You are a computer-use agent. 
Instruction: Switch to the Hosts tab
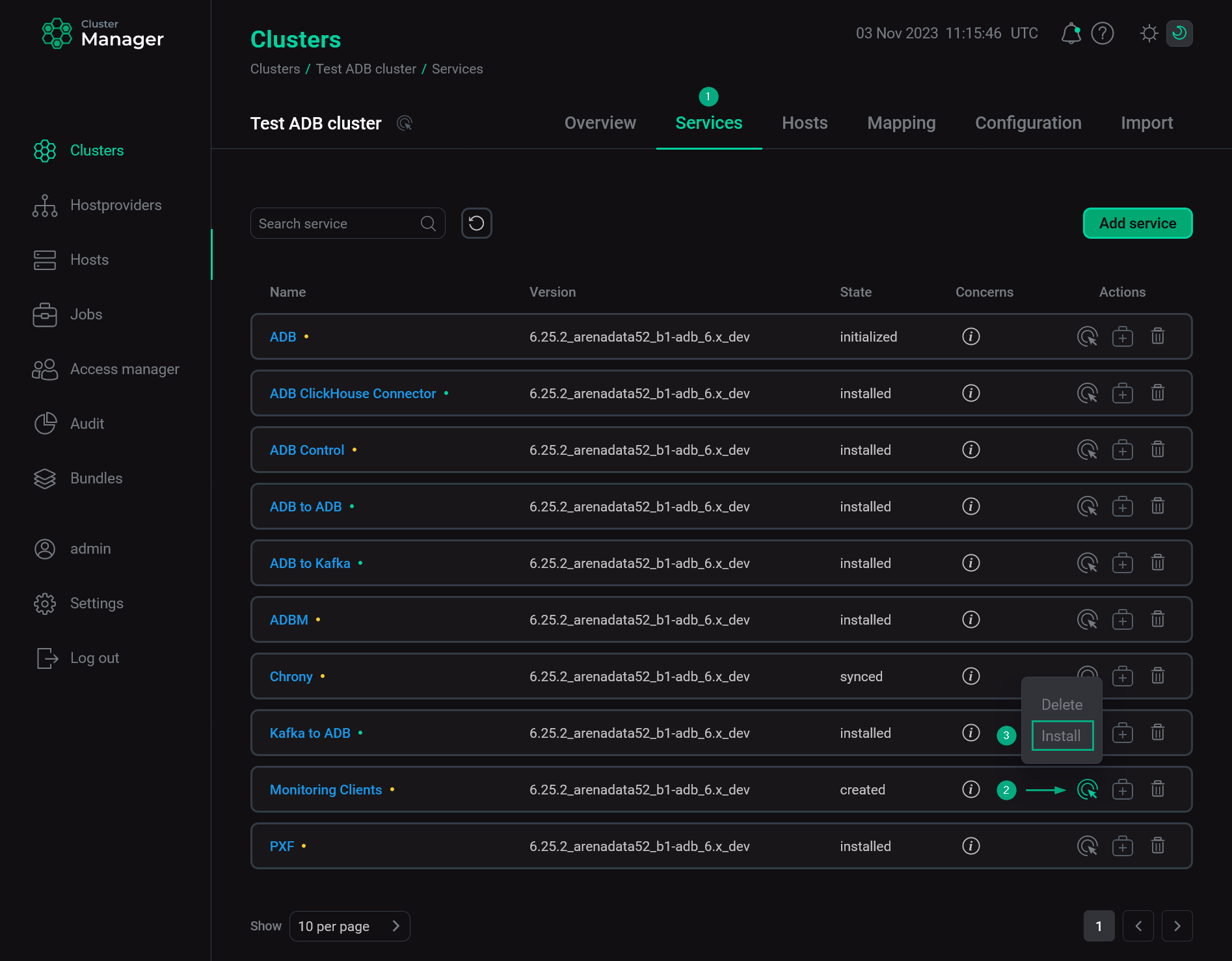pos(805,123)
